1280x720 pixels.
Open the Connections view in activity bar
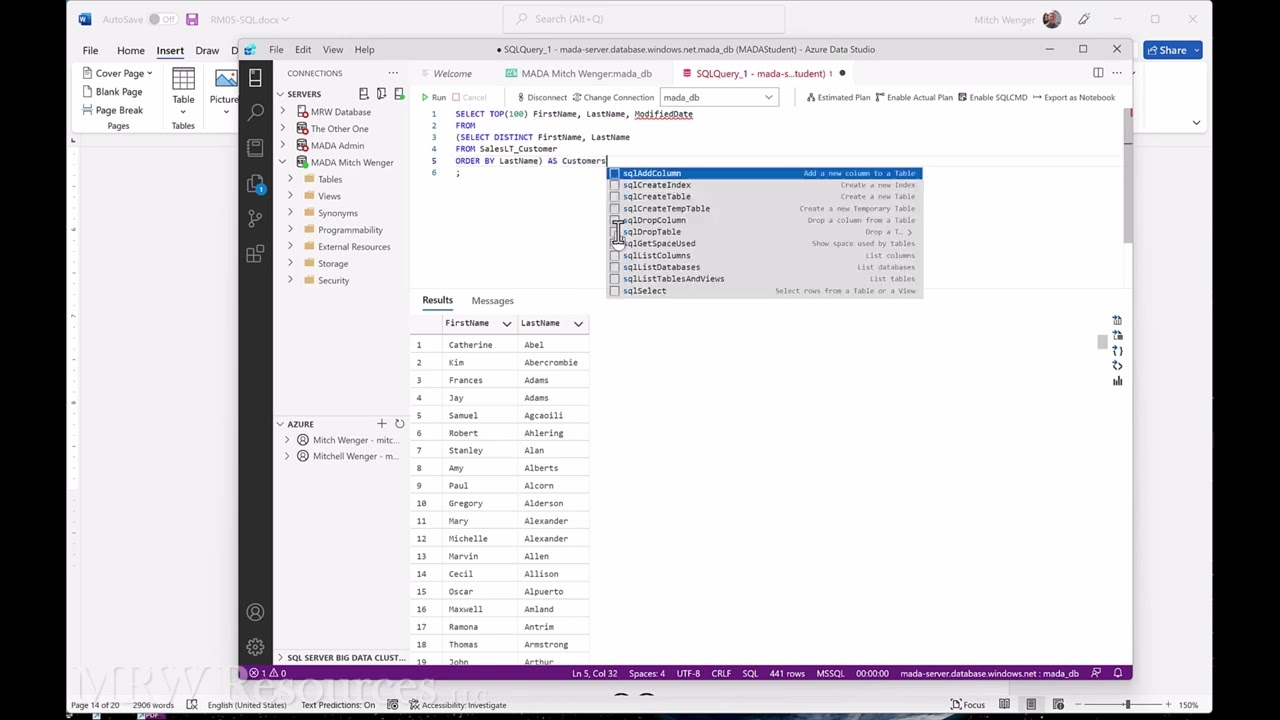(255, 77)
